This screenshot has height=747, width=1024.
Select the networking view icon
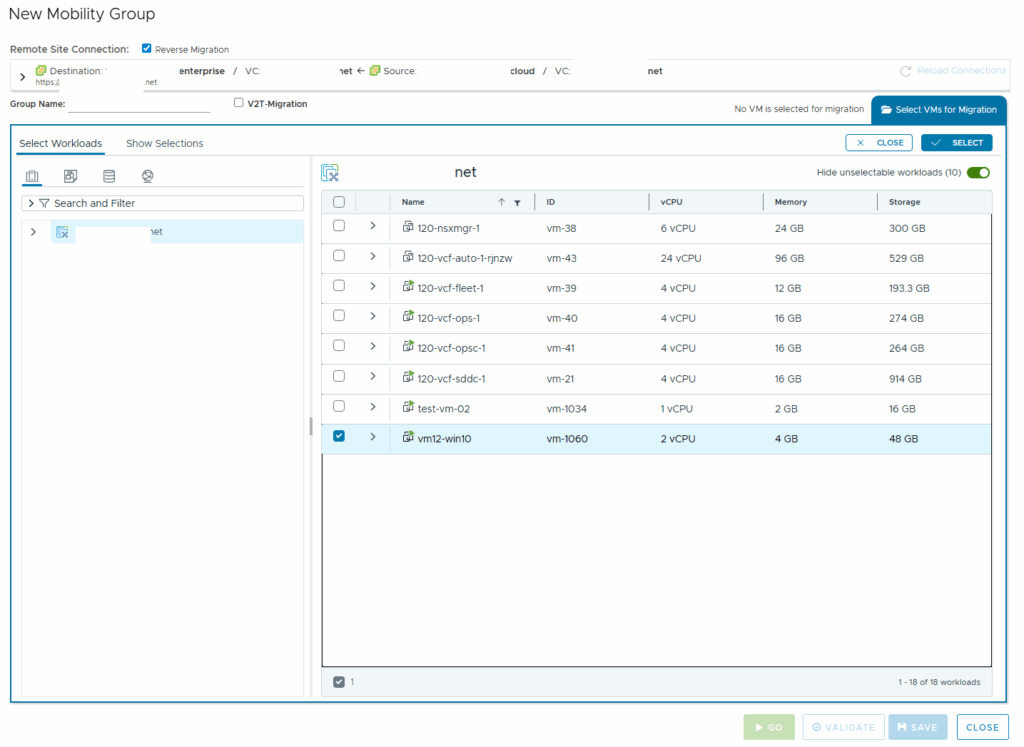coord(147,177)
